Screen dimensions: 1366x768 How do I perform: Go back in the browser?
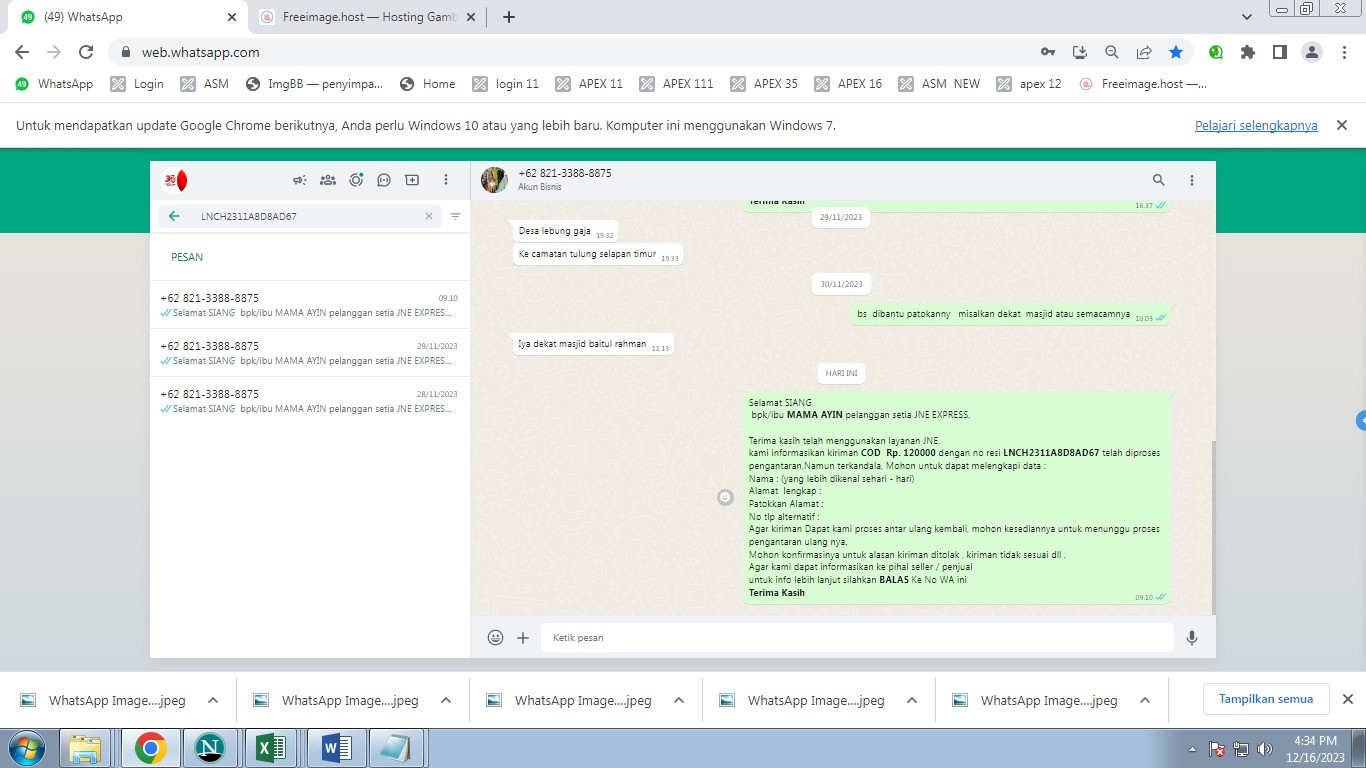point(22,52)
